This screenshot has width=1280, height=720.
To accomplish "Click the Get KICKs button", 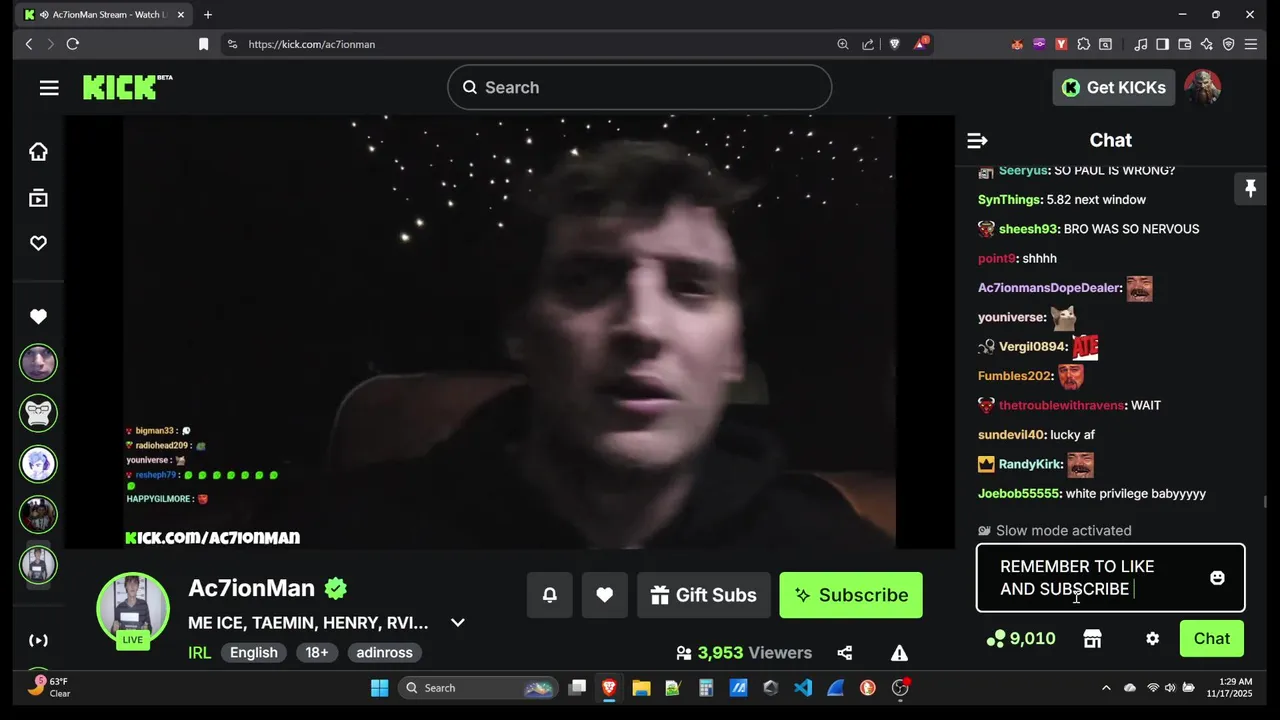I will point(1113,88).
